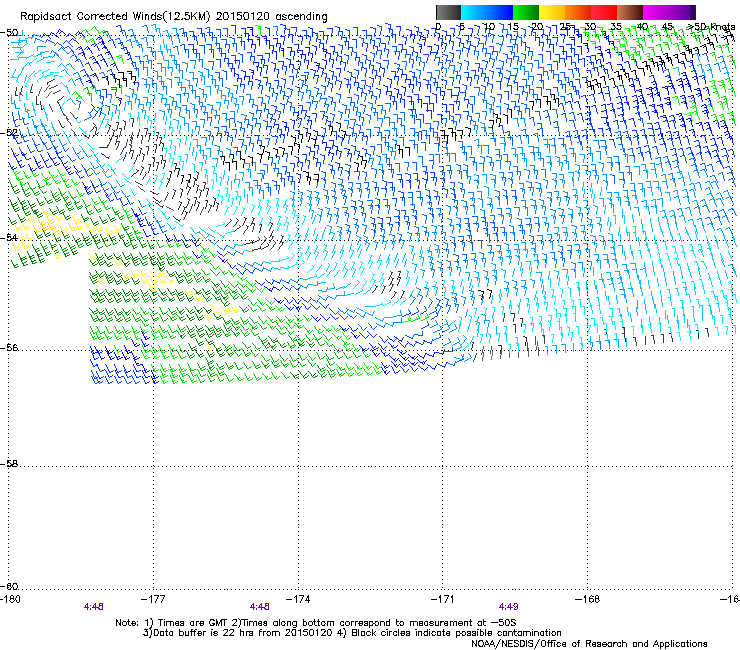The image size is (740, 650).
Task: Click the 4:48 time label between -180 and -177
Action: (x=93, y=607)
